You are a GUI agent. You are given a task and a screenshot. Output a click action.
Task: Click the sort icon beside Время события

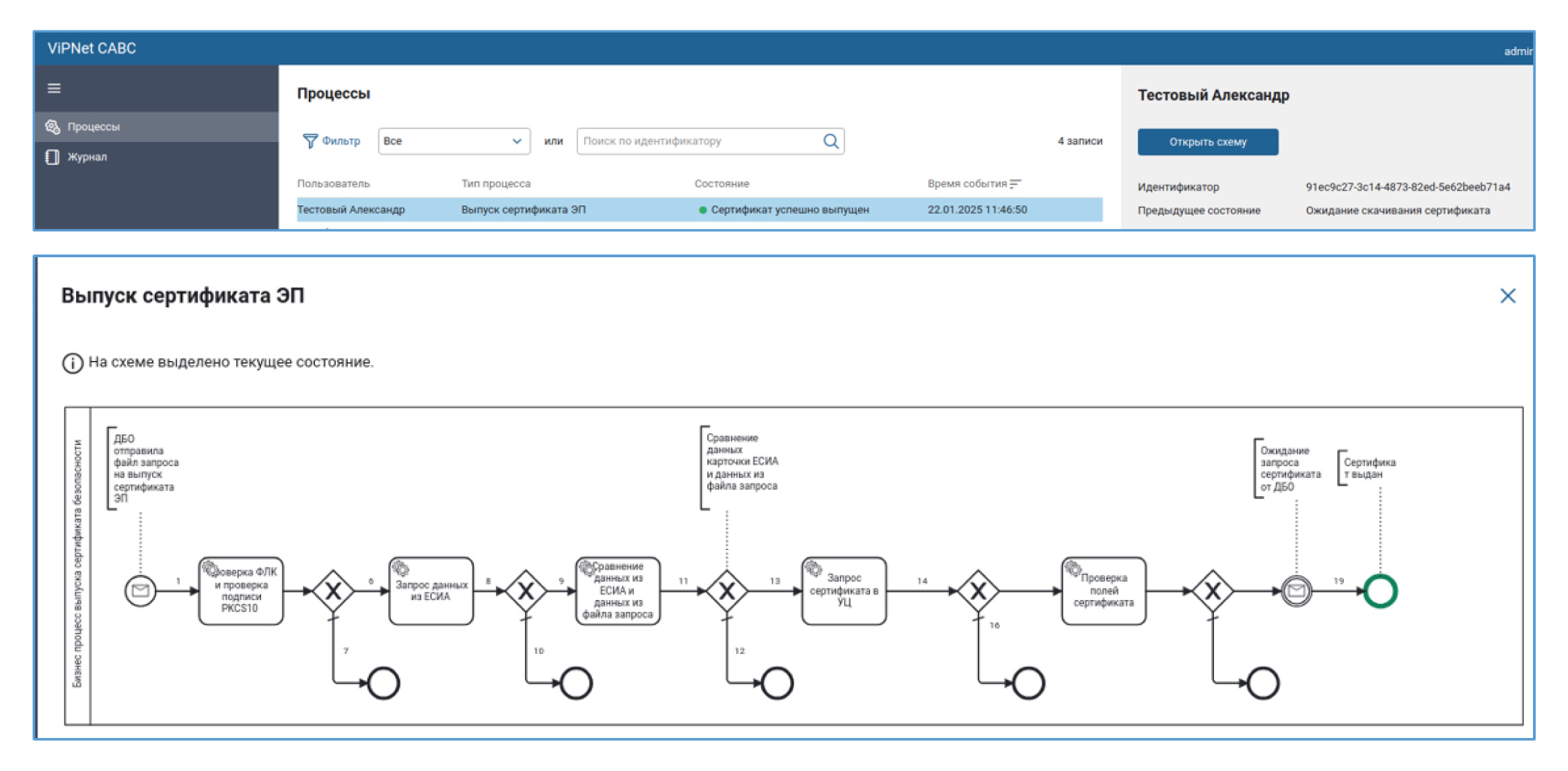(x=1015, y=184)
